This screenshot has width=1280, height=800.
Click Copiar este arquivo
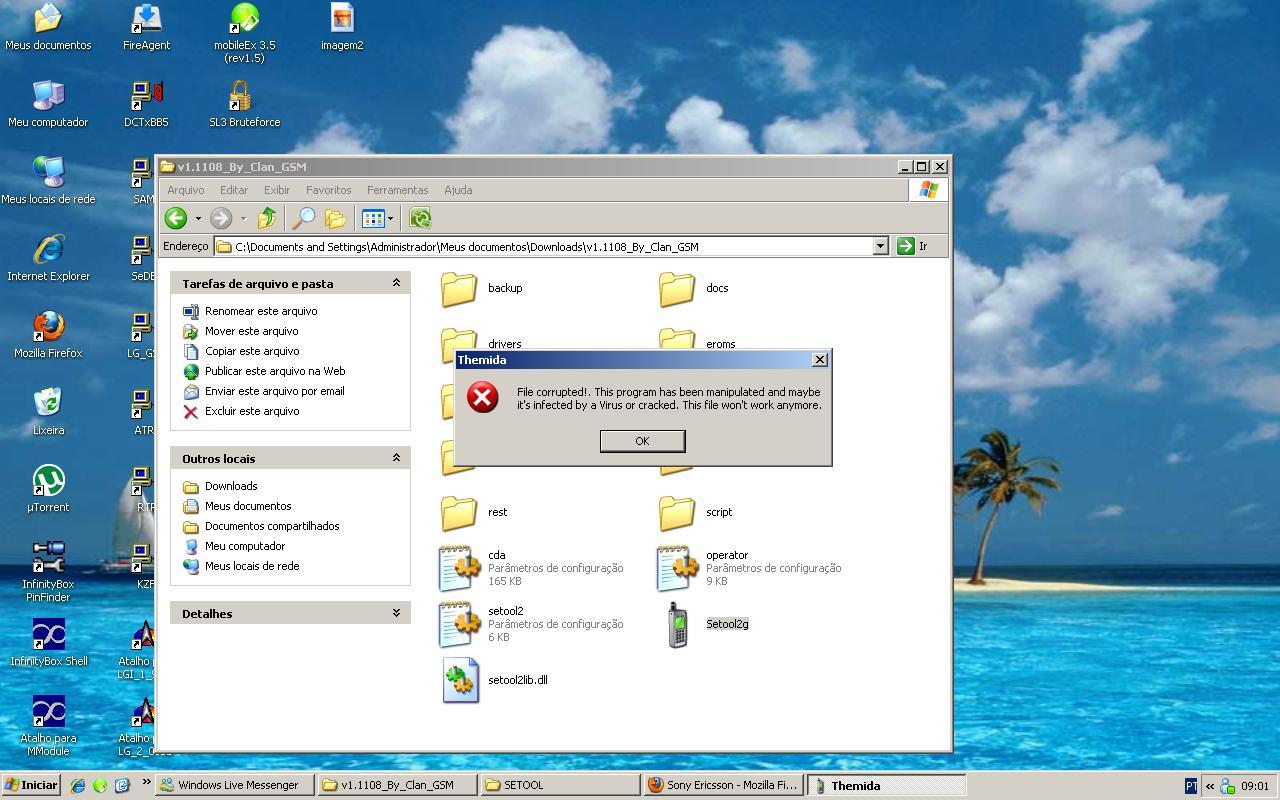(x=252, y=351)
